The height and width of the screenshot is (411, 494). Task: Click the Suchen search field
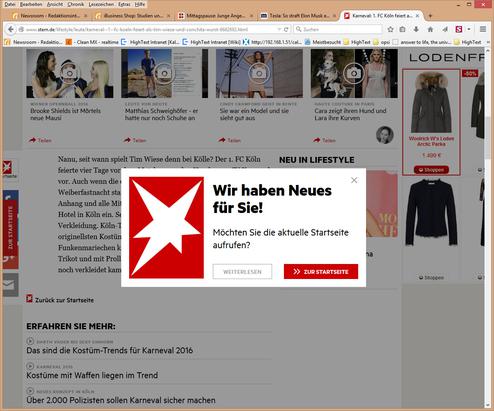[338, 29]
